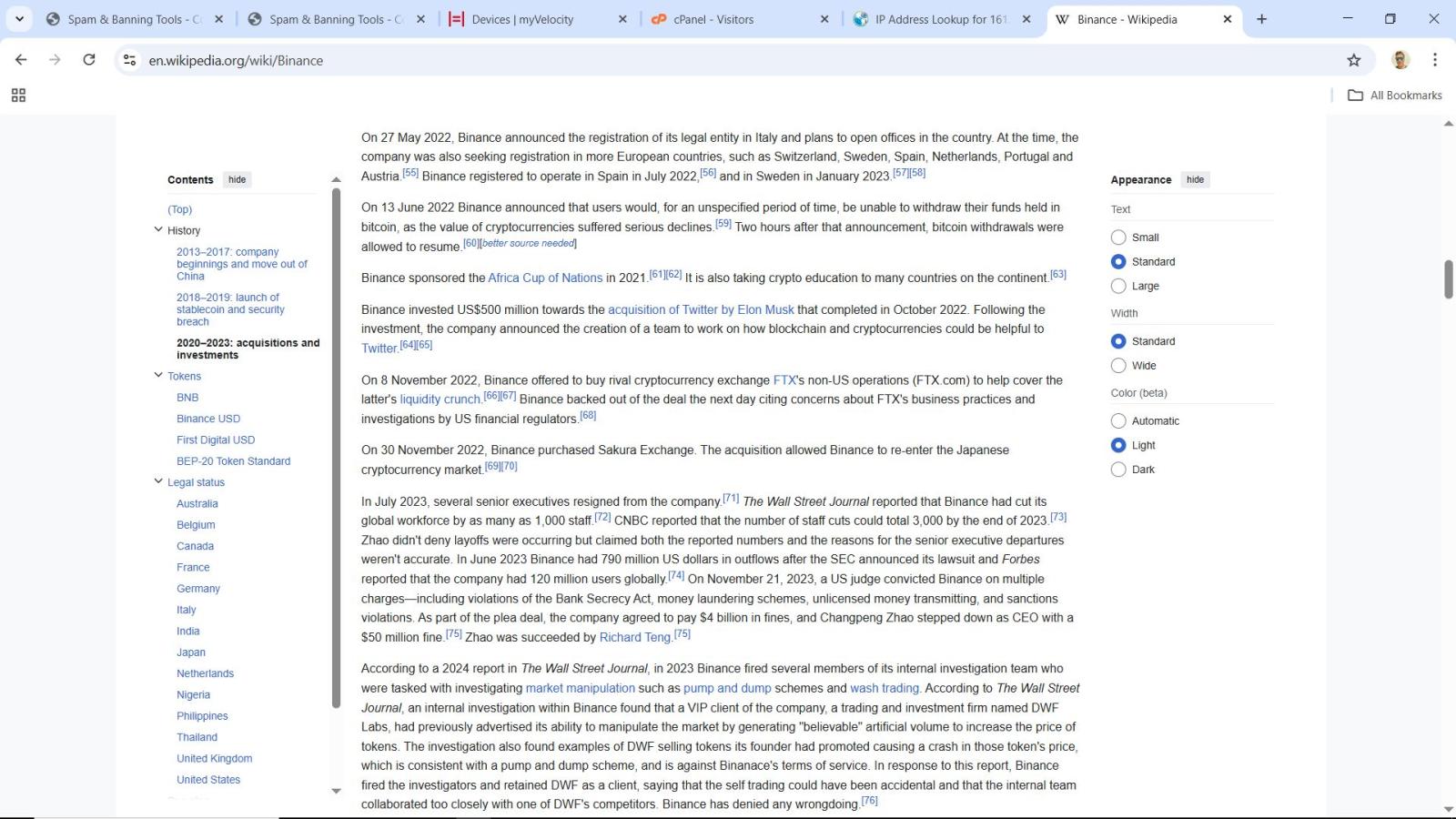This screenshot has width=1456, height=819.
Task: Open the All Bookmarks folder
Action: [1396, 96]
